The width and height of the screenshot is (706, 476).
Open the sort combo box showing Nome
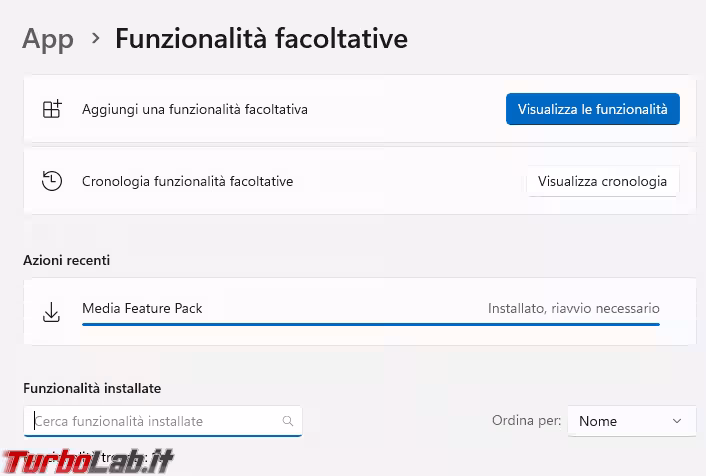631,421
